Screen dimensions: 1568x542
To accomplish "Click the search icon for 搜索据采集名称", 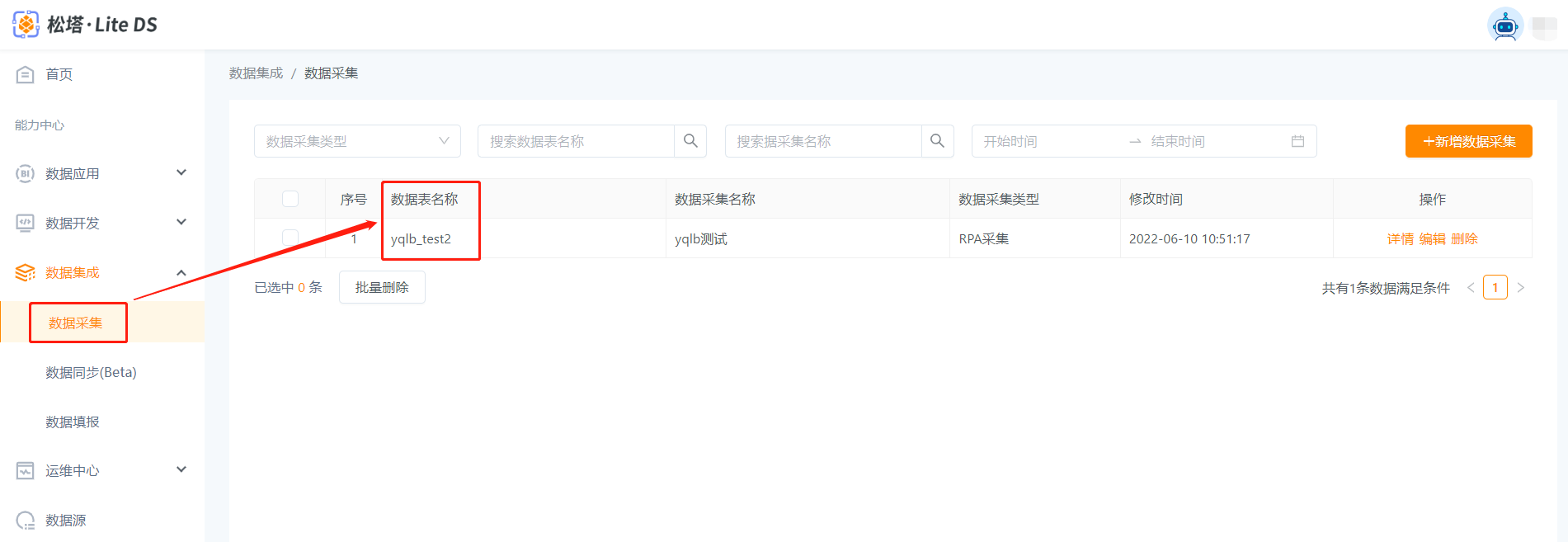I will [937, 141].
